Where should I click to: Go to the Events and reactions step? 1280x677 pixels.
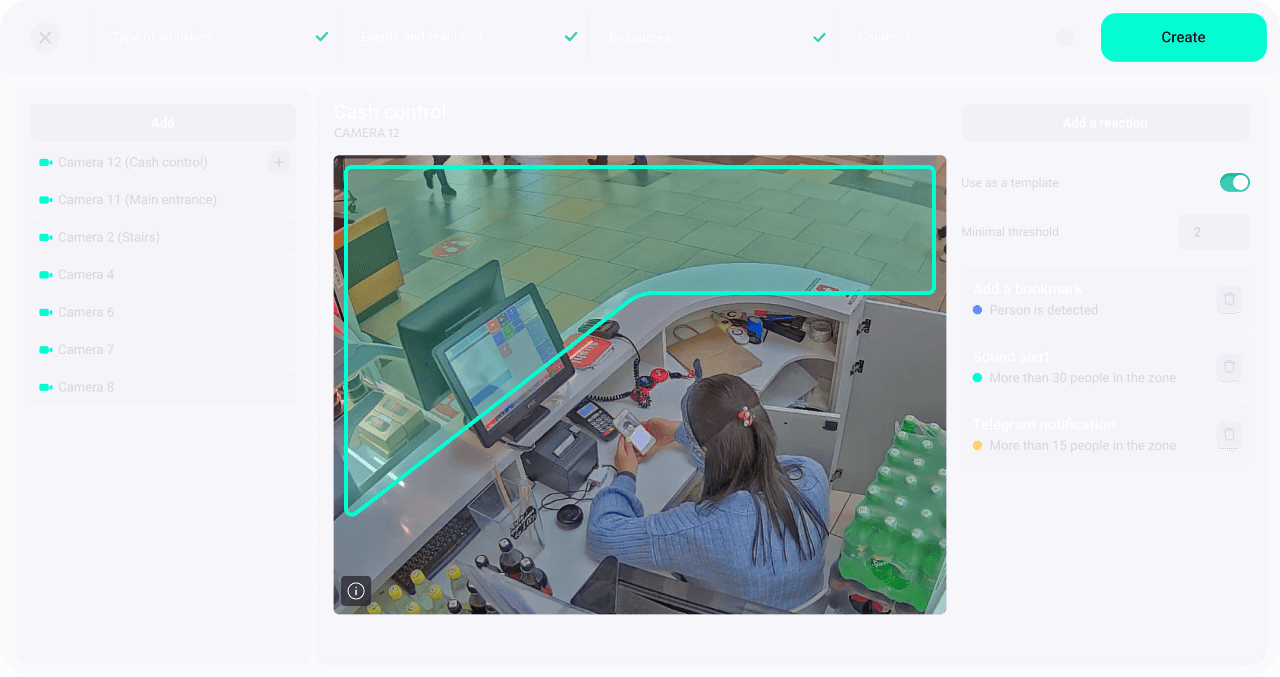pos(421,37)
